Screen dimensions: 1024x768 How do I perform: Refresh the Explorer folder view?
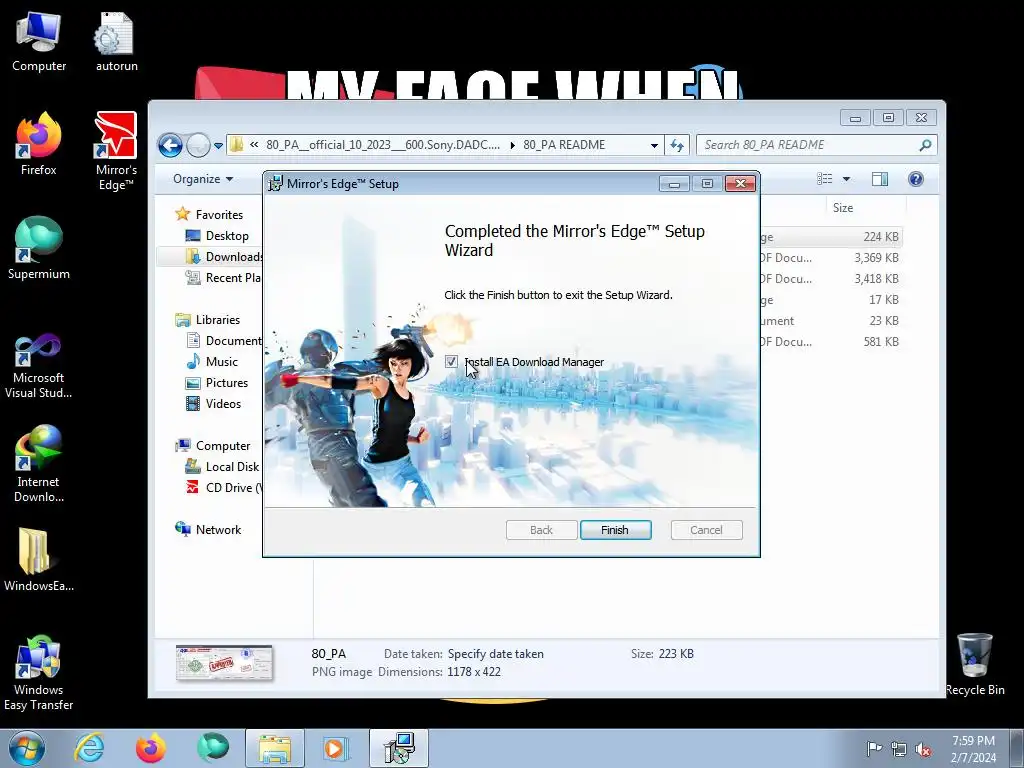pyautogui.click(x=677, y=145)
